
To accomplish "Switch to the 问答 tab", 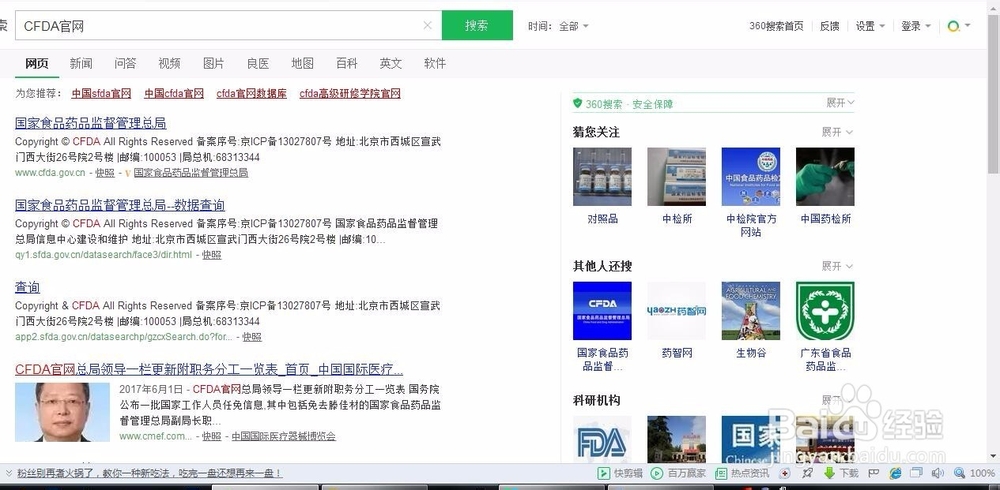I will click(125, 63).
